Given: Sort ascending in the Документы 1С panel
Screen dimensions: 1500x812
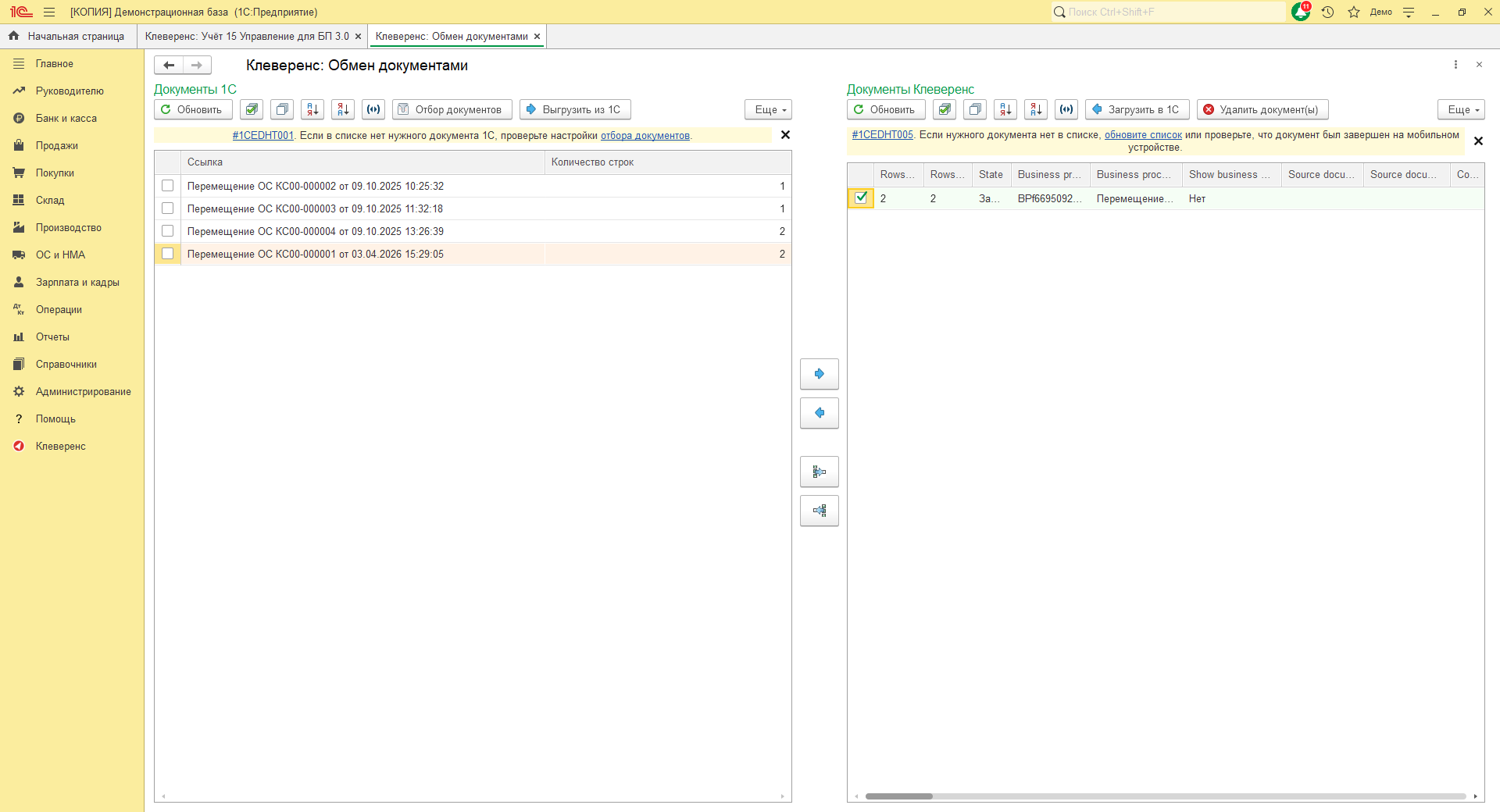Looking at the screenshot, I should pos(312,109).
